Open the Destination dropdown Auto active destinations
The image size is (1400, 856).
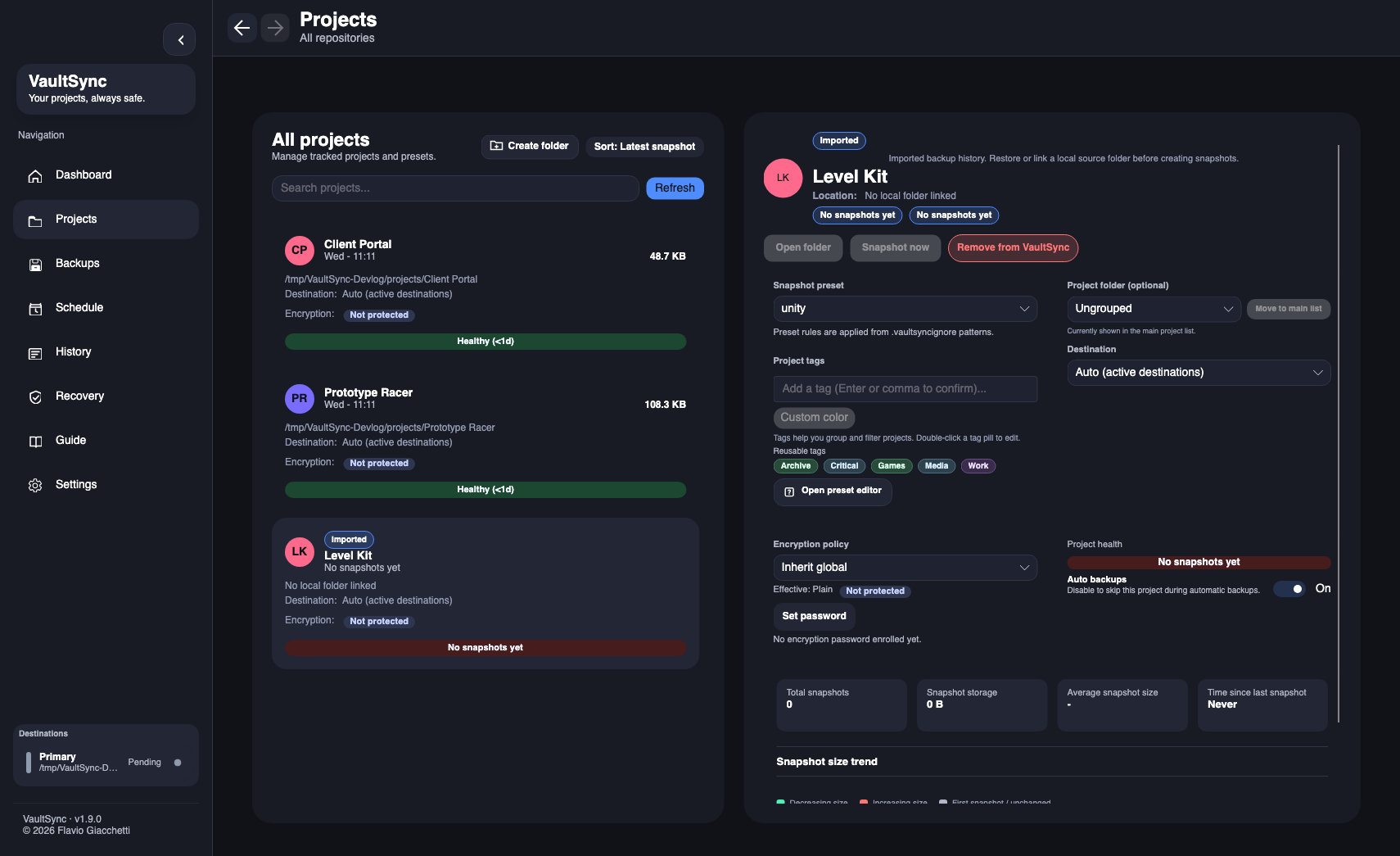1199,373
